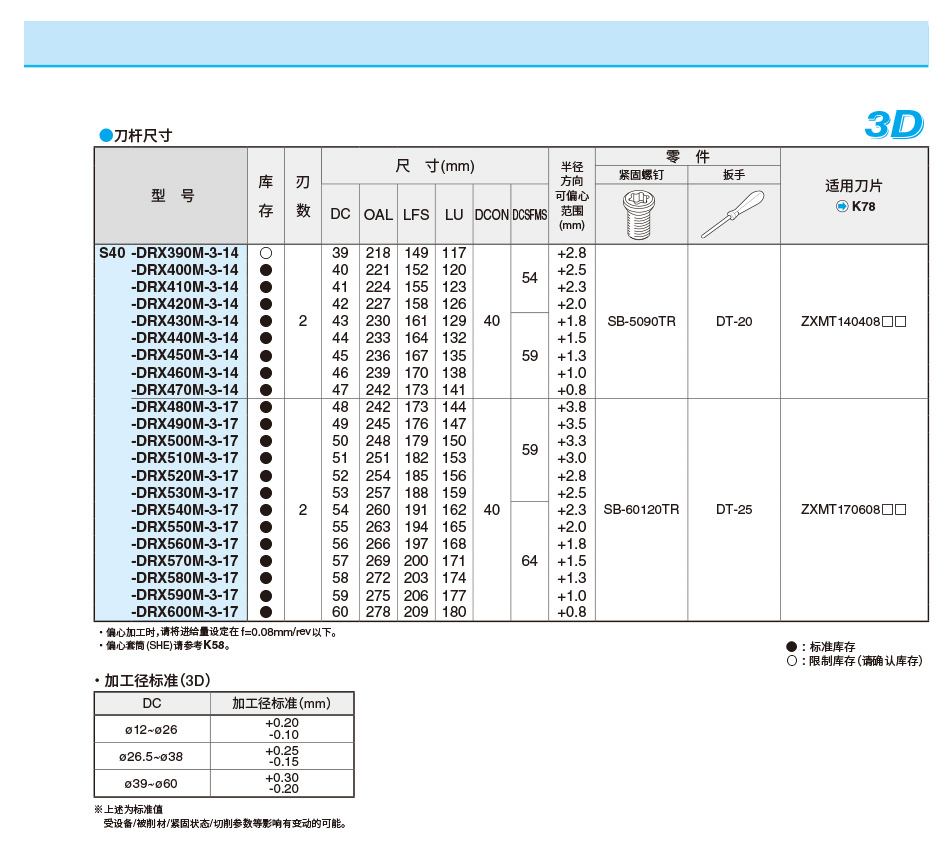The image size is (950, 855).
Task: Click the ø12~ø26 tolerance row
Action: 224,729
